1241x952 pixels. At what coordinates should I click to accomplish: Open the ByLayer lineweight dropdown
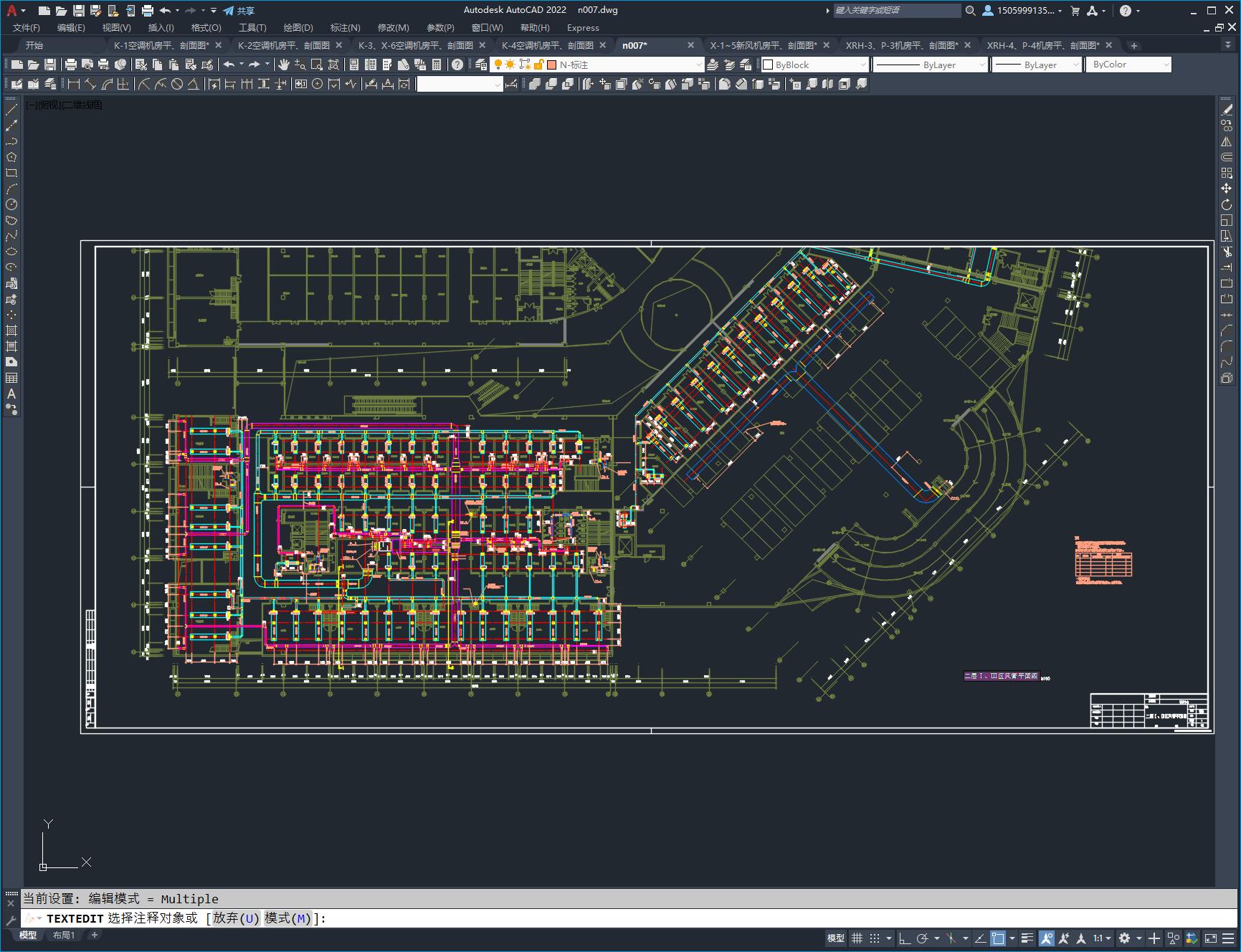pos(1075,65)
